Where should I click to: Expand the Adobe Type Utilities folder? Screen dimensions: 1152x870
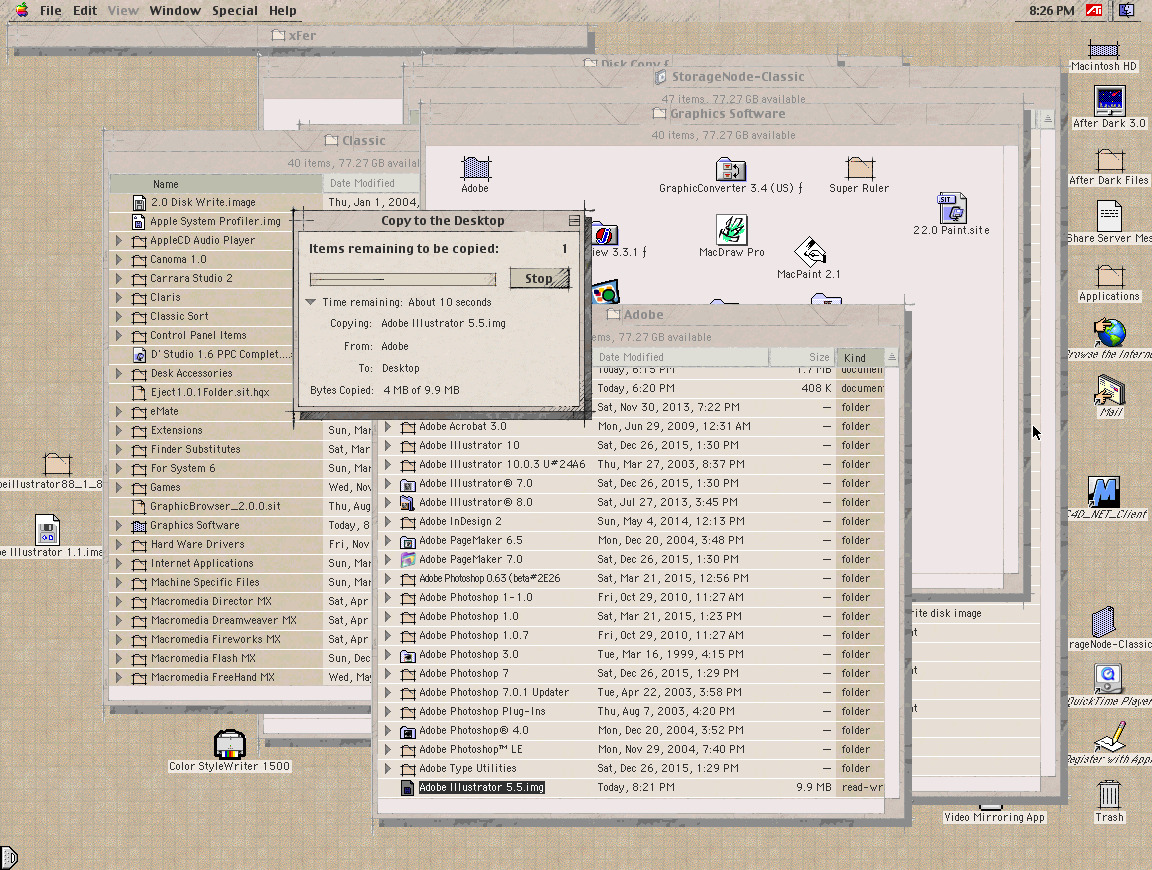click(x=388, y=769)
